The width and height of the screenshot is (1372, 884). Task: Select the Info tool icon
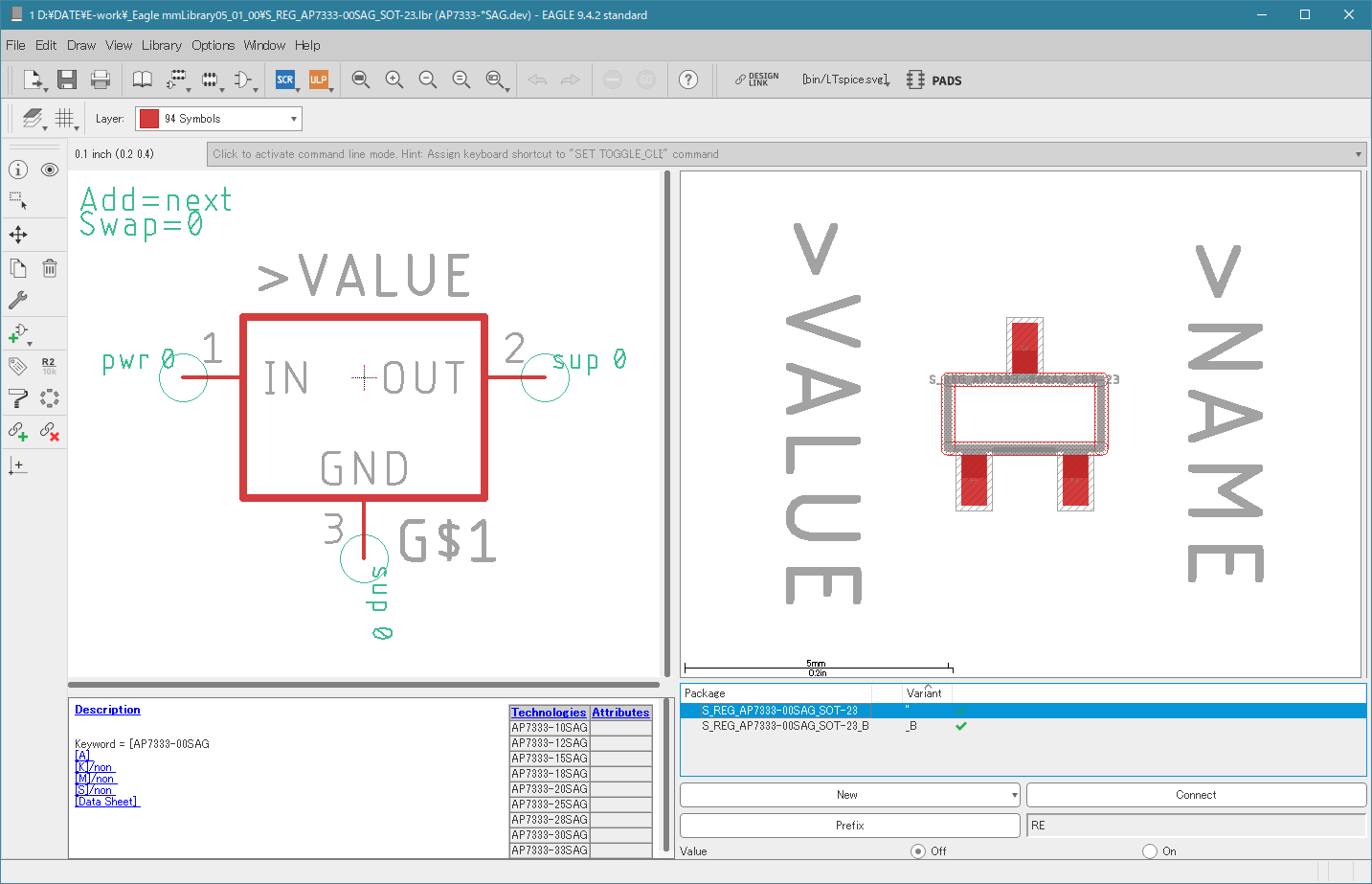click(18, 170)
